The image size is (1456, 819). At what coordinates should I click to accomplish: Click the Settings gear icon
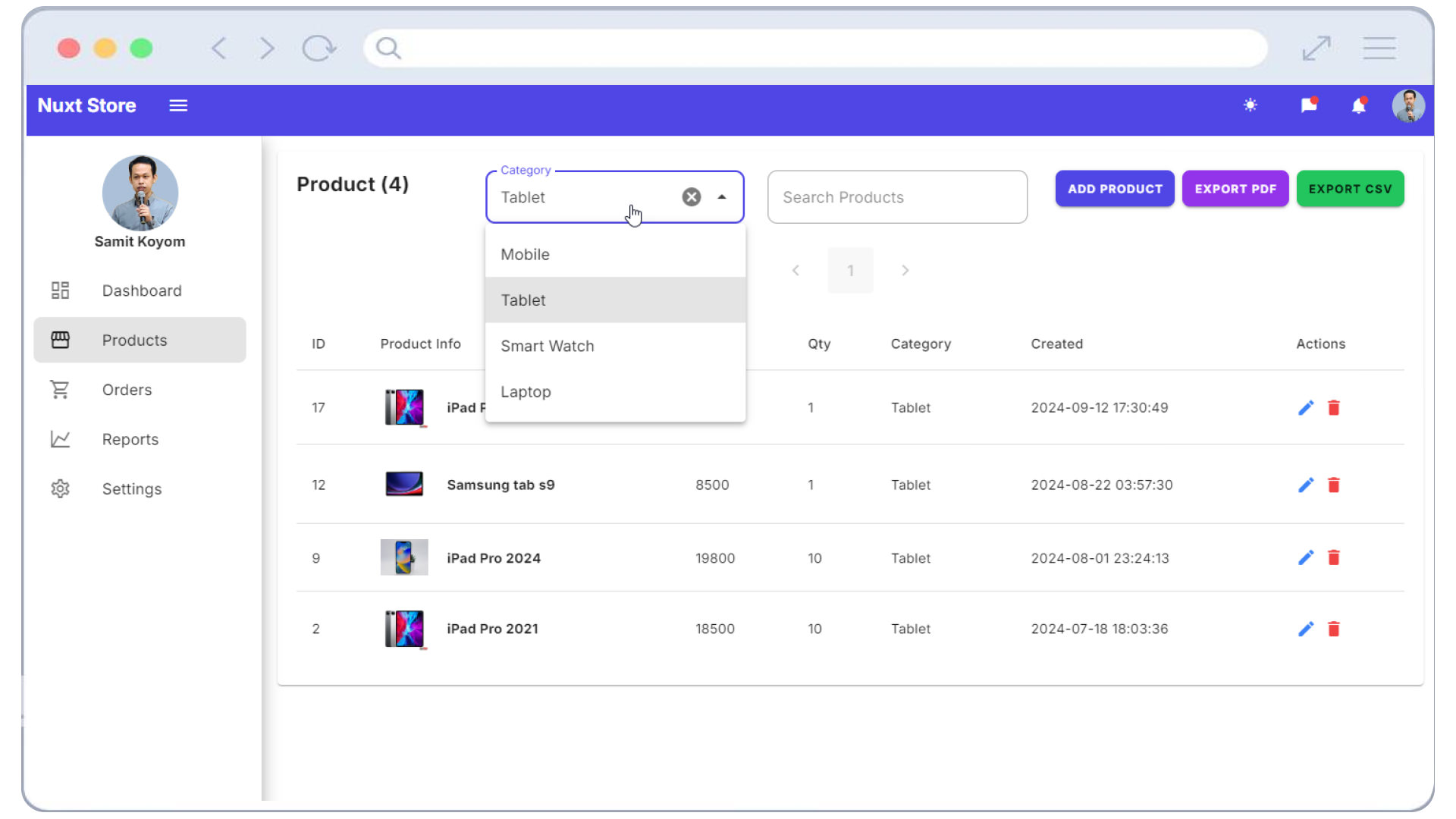click(x=60, y=489)
